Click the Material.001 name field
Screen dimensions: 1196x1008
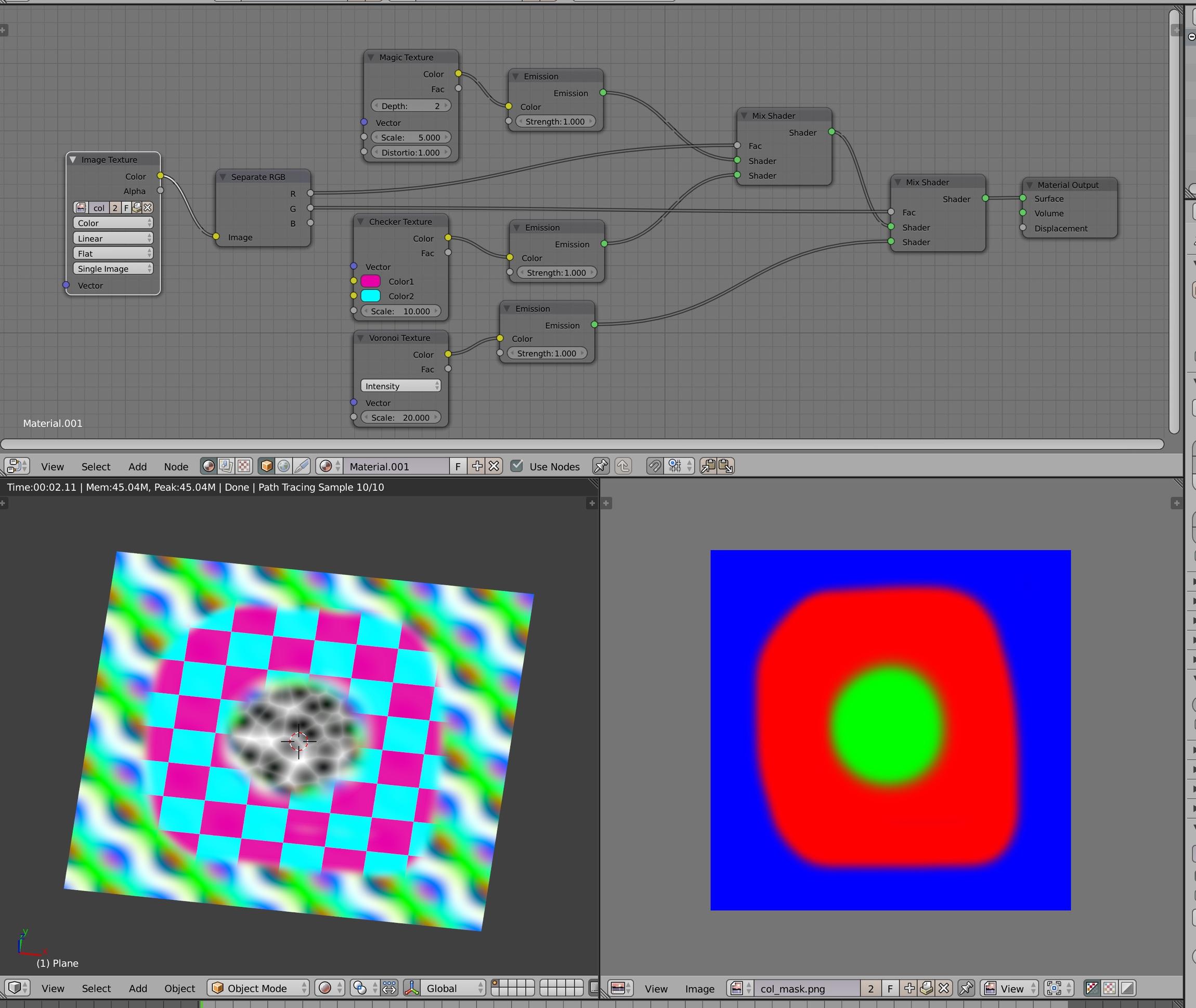pyautogui.click(x=395, y=466)
